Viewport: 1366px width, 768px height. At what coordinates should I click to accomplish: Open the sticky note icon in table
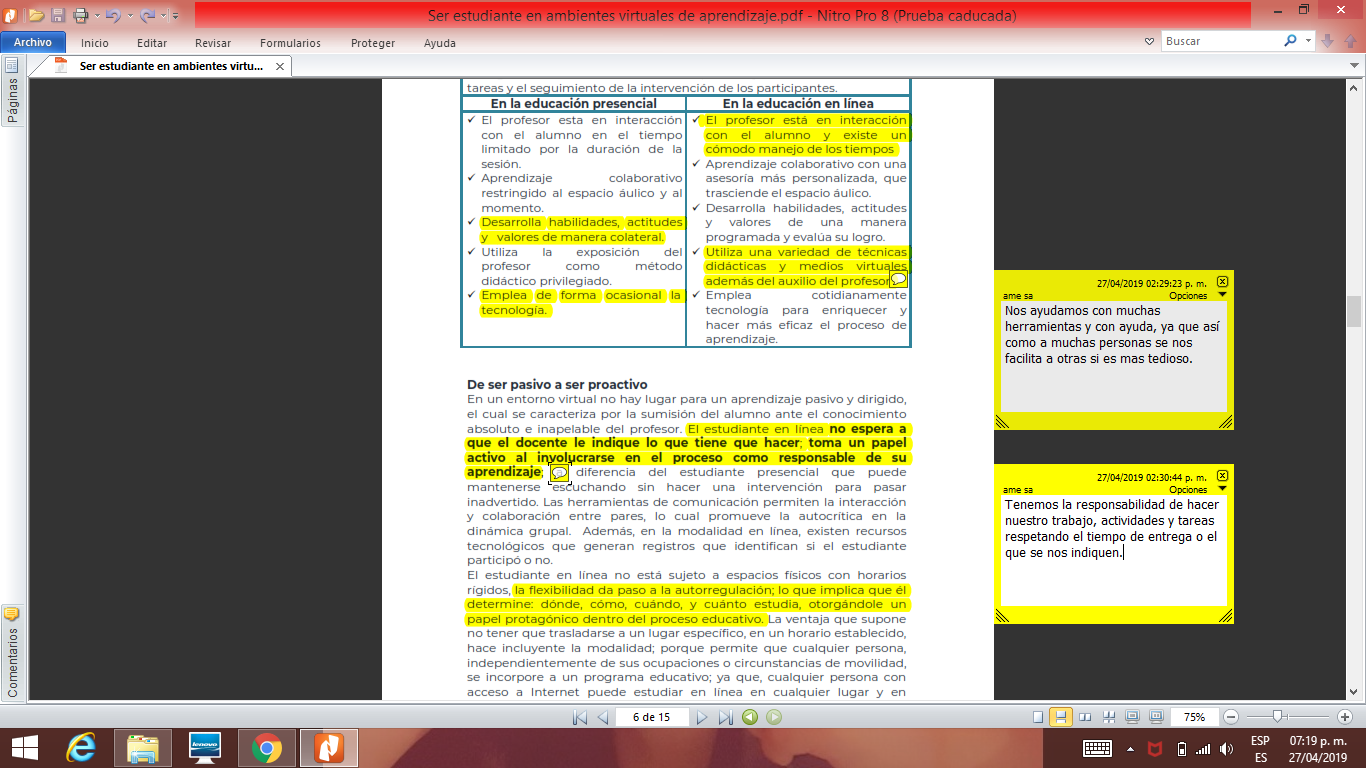(x=898, y=280)
